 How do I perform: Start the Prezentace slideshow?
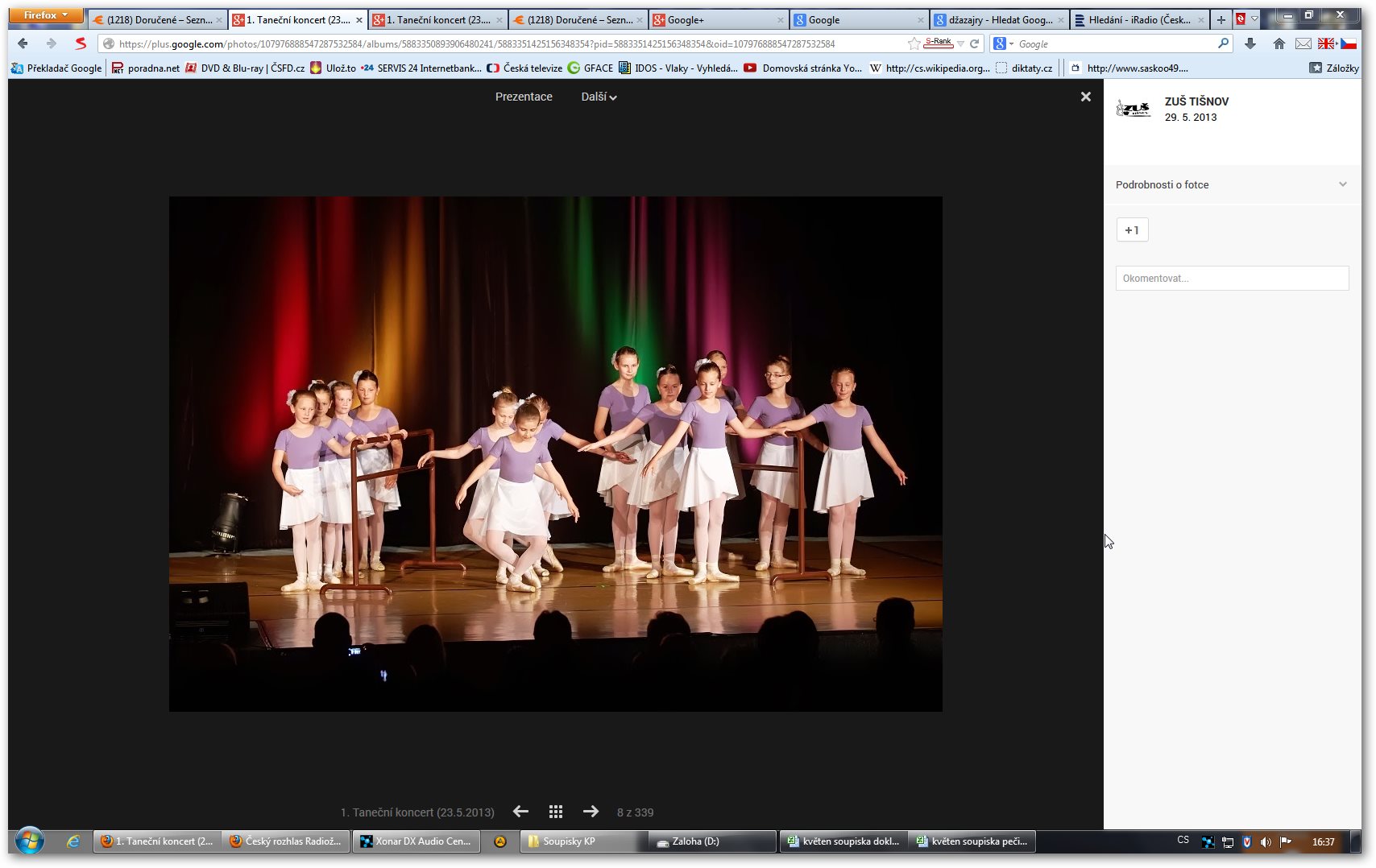coord(524,97)
